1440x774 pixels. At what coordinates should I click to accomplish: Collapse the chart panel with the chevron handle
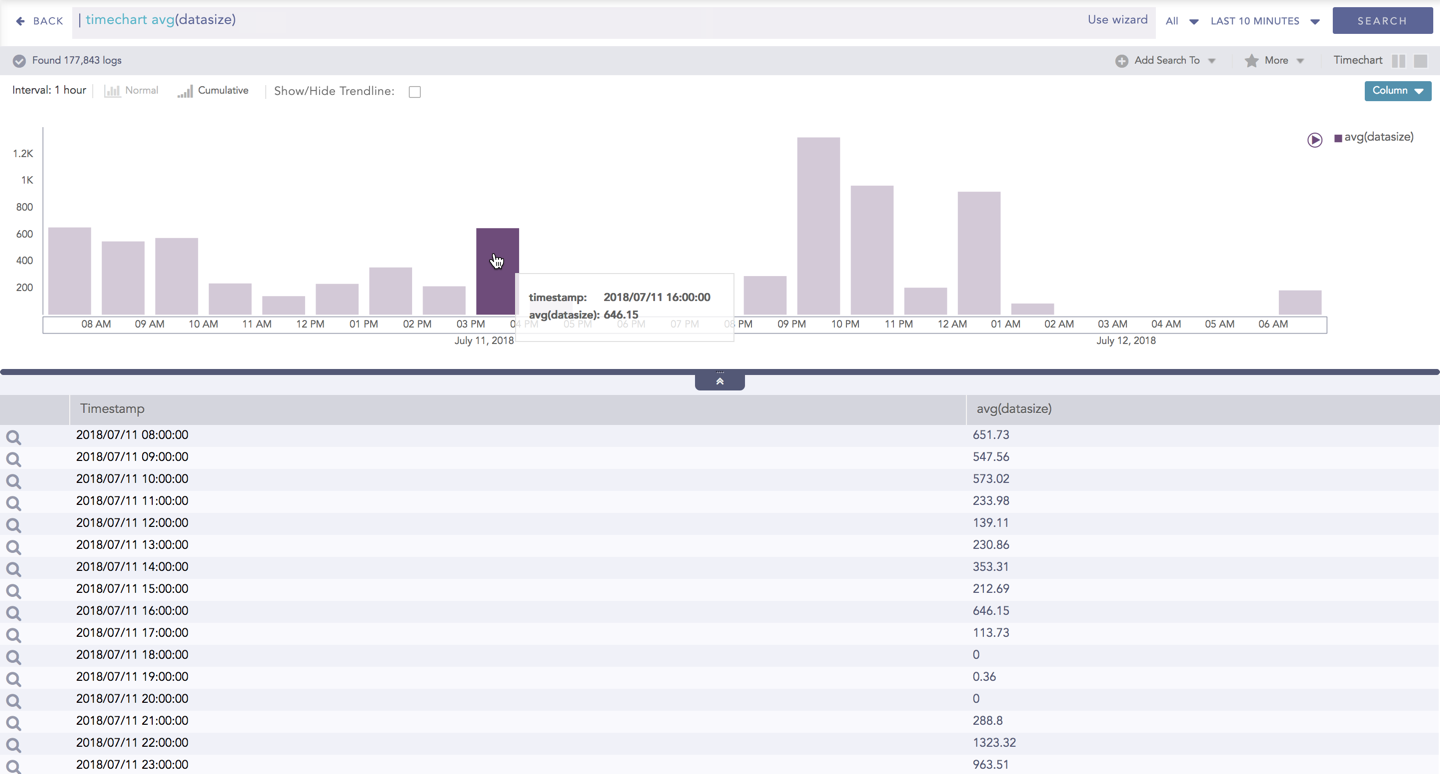[x=719, y=381]
